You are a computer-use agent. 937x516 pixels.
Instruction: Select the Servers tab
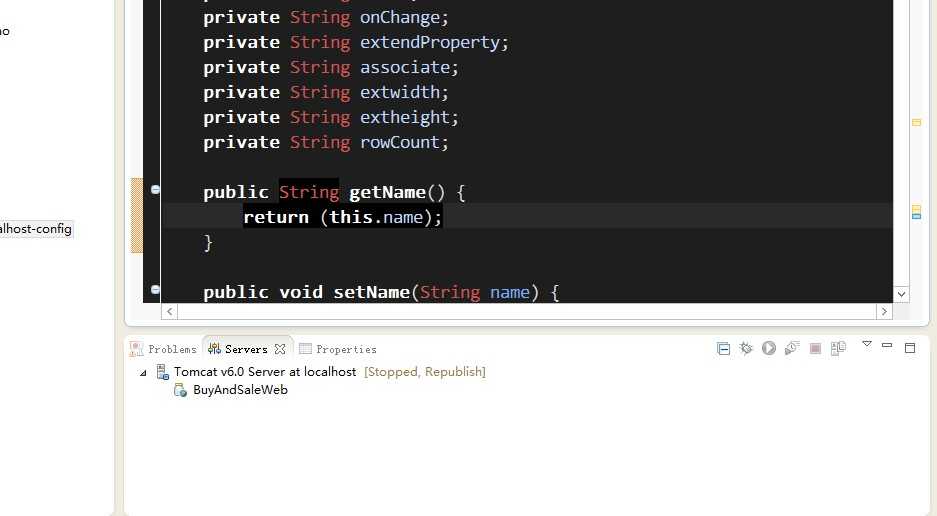(x=246, y=349)
